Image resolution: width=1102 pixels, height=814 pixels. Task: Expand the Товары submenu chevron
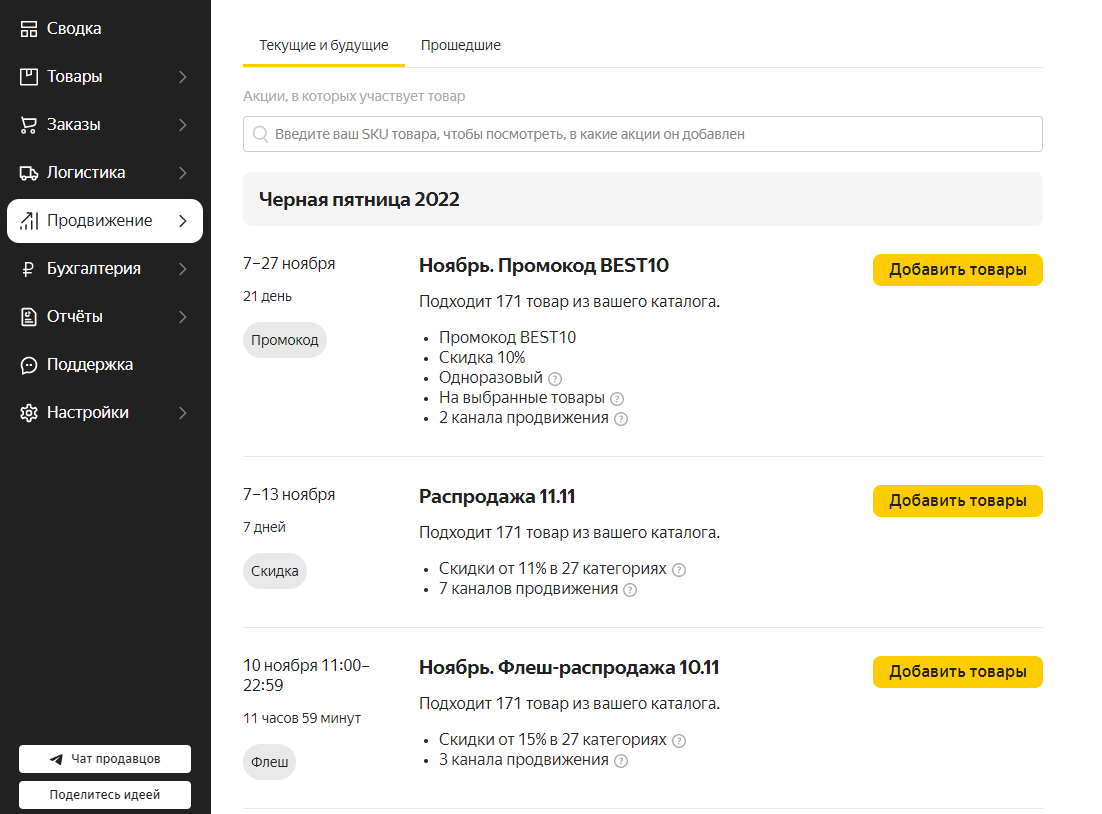(183, 77)
